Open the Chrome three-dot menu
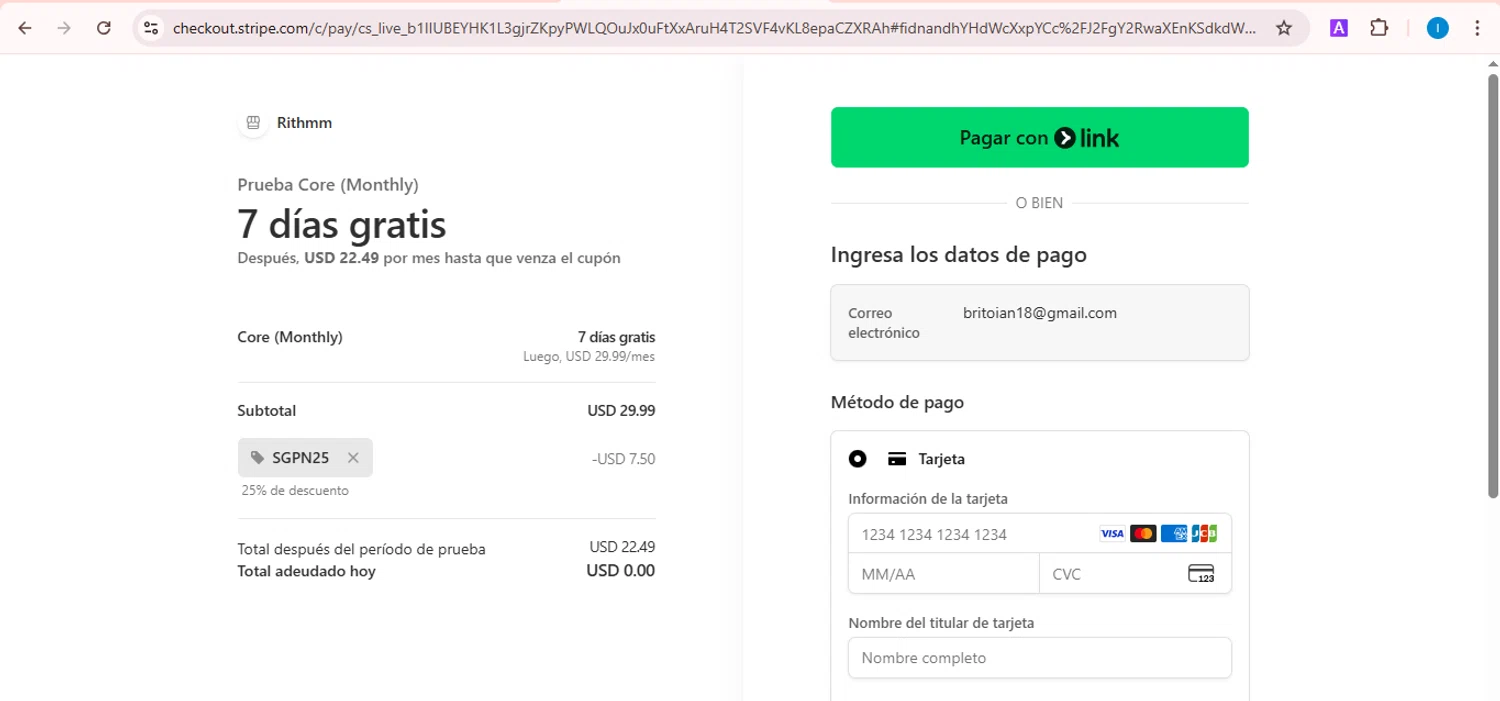Image resolution: width=1500 pixels, height=701 pixels. (x=1478, y=28)
